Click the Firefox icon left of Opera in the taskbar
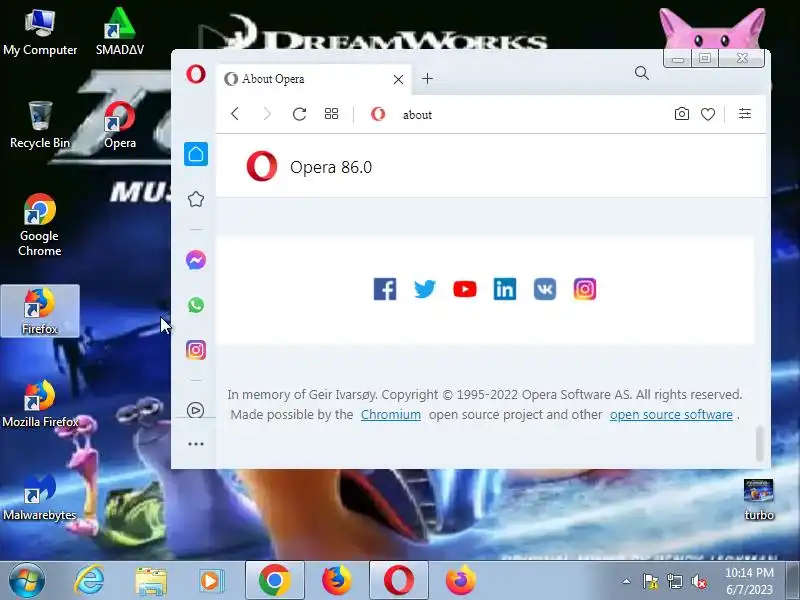This screenshot has width=800, height=600. click(x=337, y=581)
